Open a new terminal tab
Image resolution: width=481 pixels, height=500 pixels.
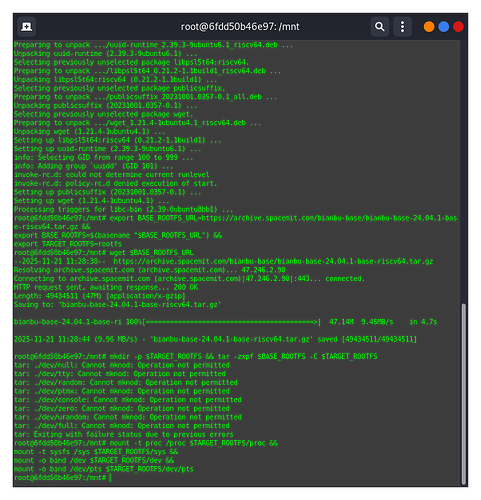pyautogui.click(x=26, y=27)
